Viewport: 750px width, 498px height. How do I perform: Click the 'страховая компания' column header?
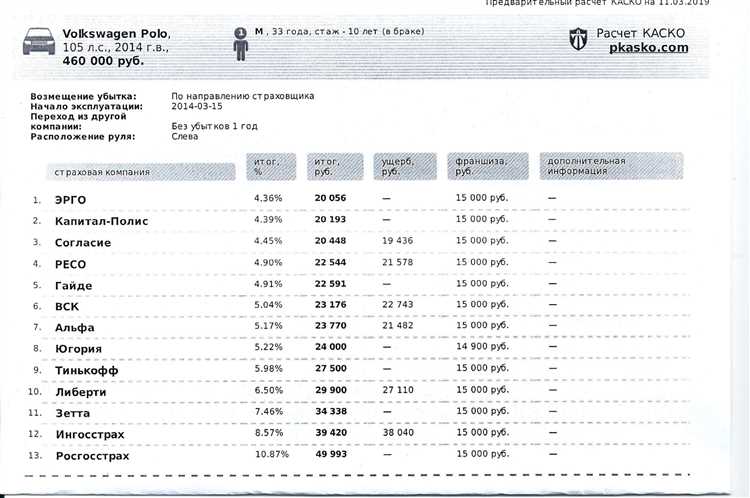[x=141, y=172]
